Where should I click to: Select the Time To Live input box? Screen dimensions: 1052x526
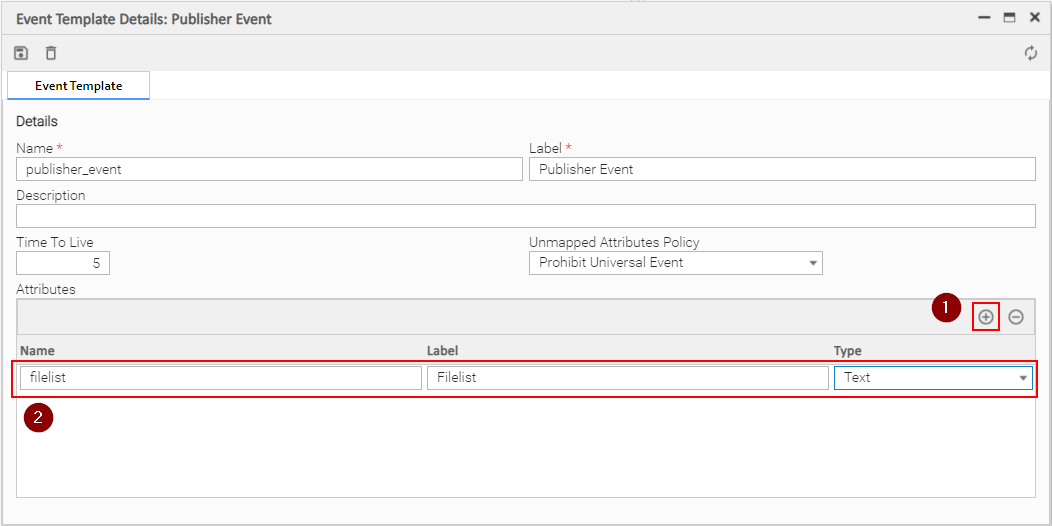click(63, 263)
